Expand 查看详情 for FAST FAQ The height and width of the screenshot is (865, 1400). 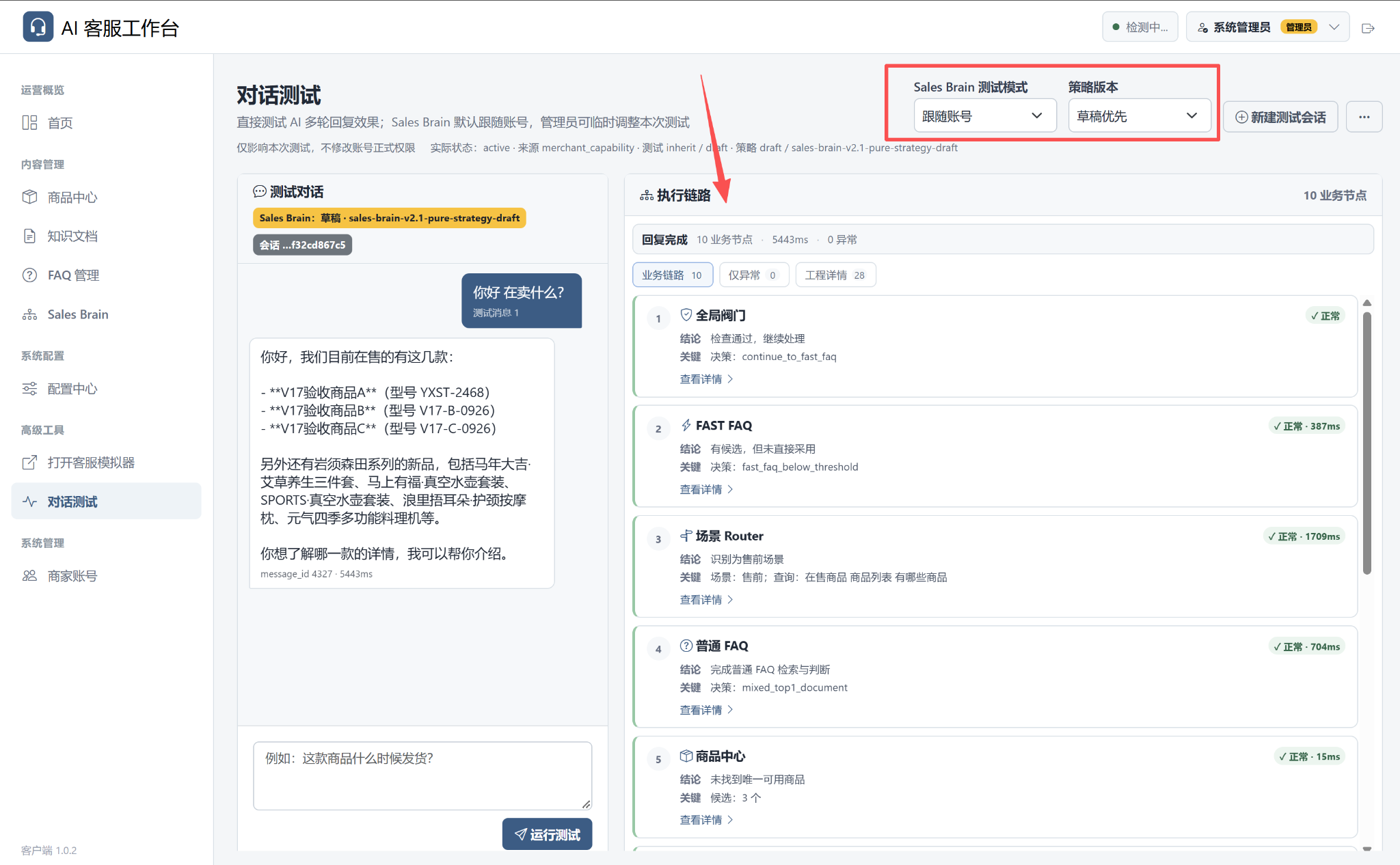coord(706,490)
